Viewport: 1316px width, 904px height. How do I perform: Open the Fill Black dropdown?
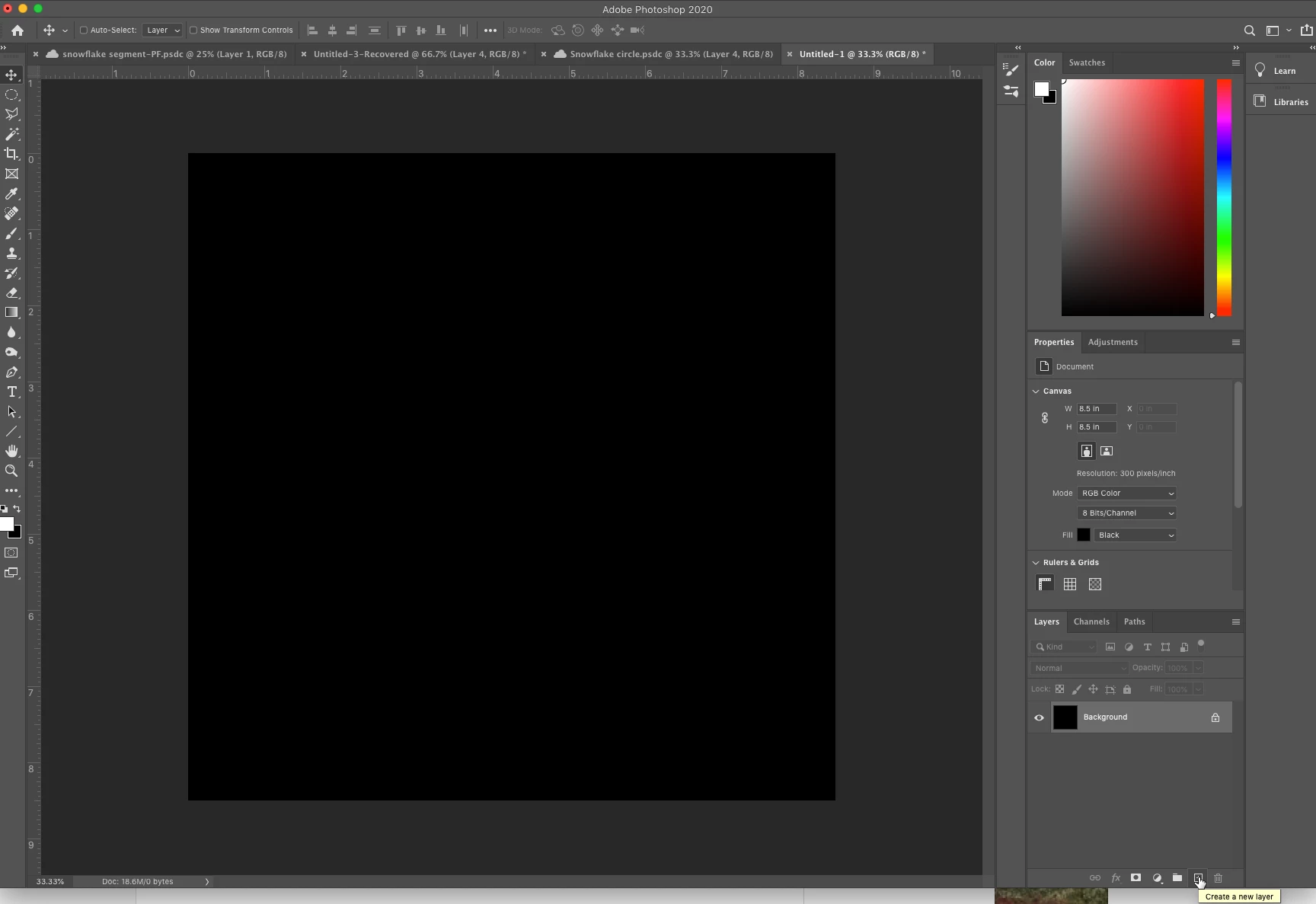pyautogui.click(x=1136, y=535)
